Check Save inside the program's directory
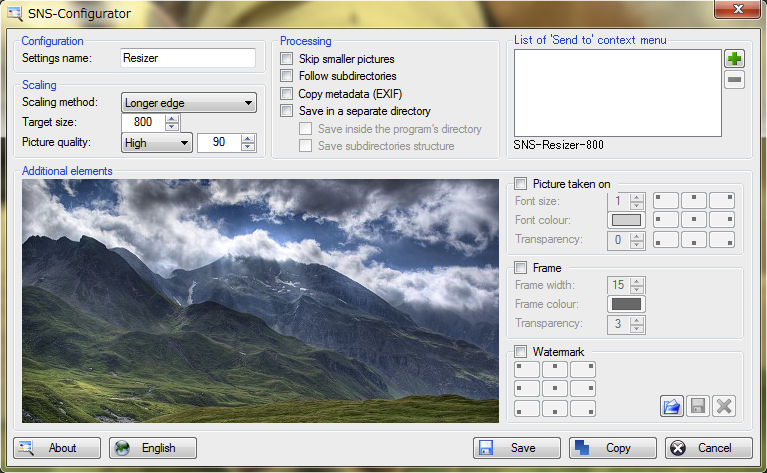The image size is (767, 473). coord(306,129)
